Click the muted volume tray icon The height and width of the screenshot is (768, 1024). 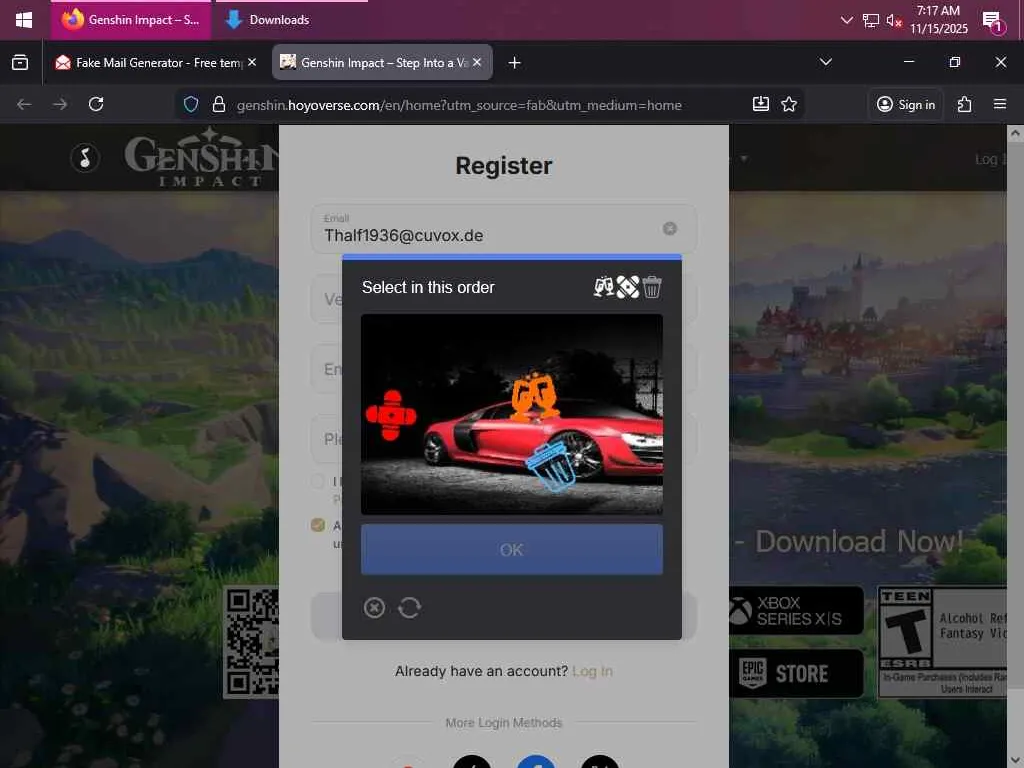[893, 20]
